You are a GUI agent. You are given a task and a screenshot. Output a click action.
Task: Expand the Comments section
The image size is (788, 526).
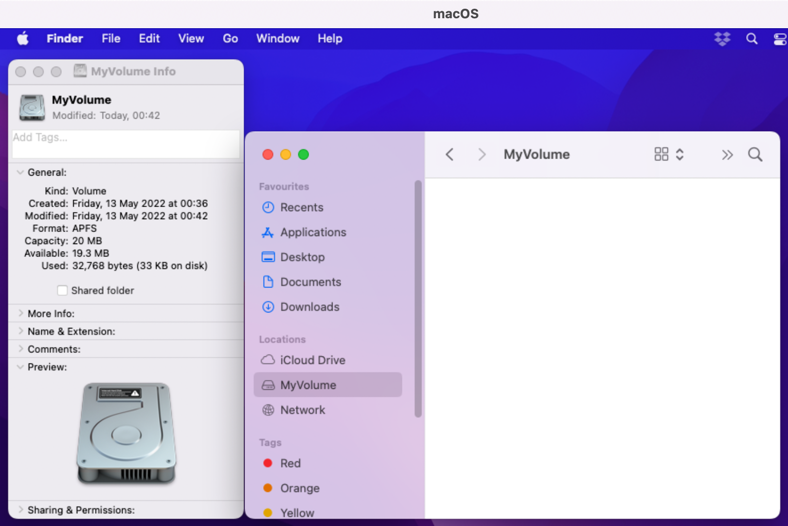pos(21,350)
